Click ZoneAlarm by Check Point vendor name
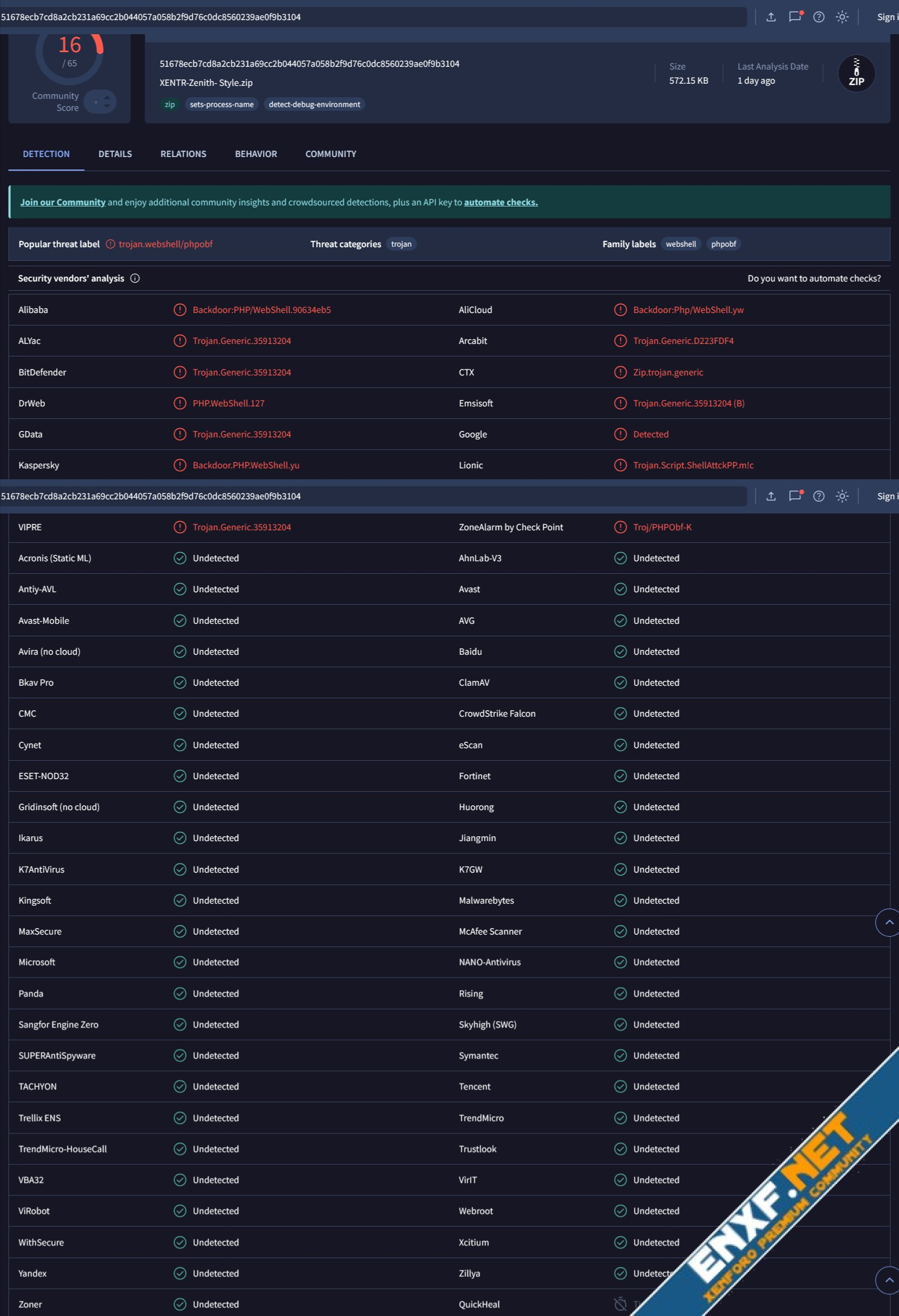The width and height of the screenshot is (899, 1316). (511, 527)
